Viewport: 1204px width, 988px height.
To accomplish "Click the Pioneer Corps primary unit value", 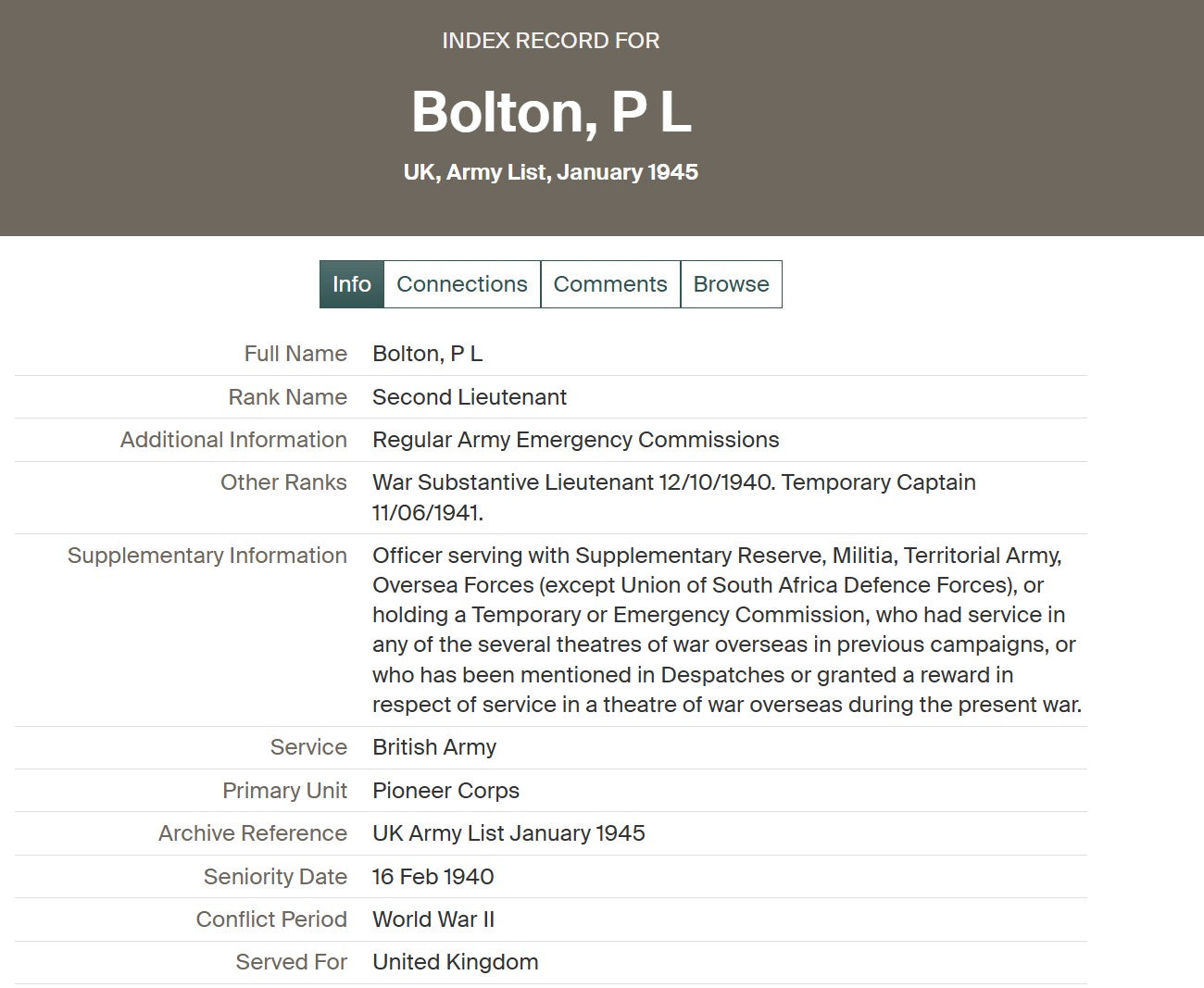I will point(445,791).
